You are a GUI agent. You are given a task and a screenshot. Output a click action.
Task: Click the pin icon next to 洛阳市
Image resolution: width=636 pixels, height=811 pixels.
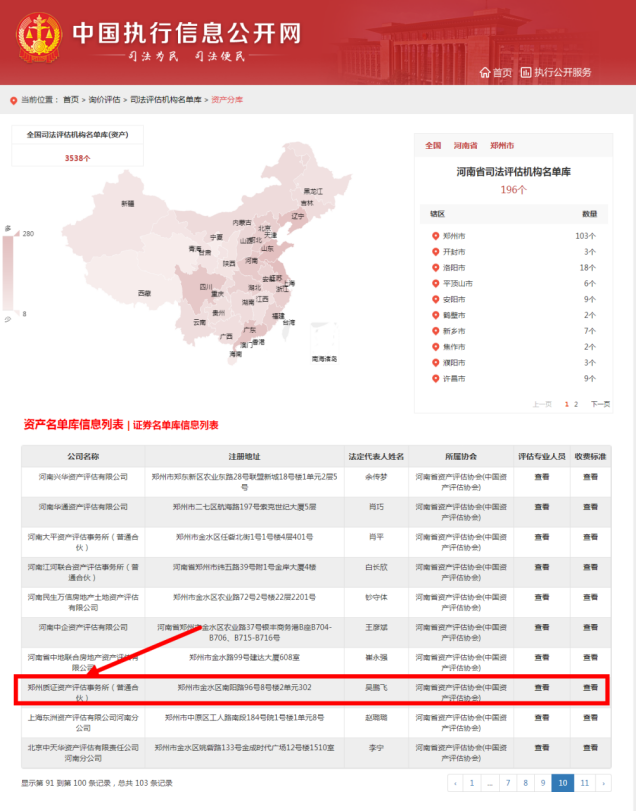click(x=435, y=267)
